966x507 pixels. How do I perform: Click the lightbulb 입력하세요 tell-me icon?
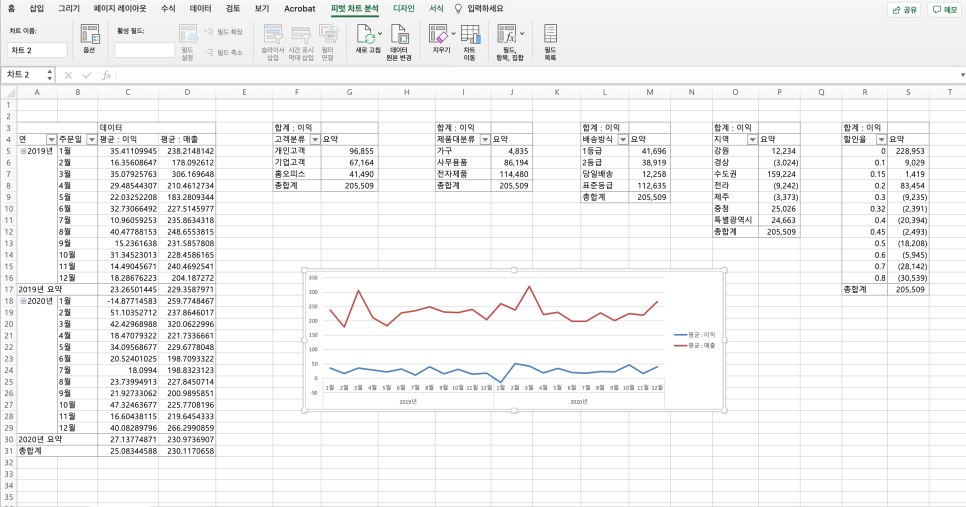(458, 9)
